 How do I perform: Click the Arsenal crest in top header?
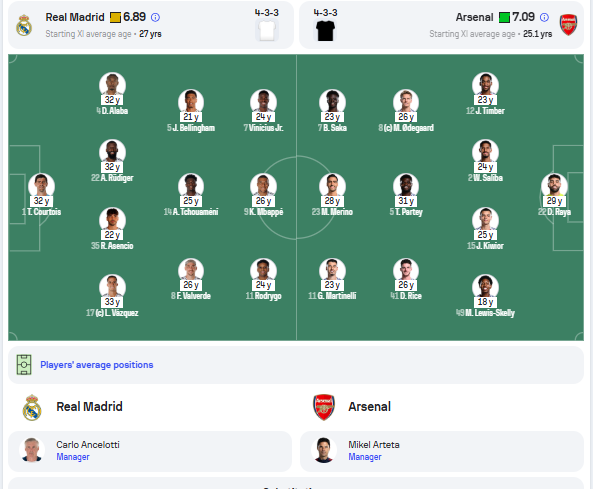[568, 25]
